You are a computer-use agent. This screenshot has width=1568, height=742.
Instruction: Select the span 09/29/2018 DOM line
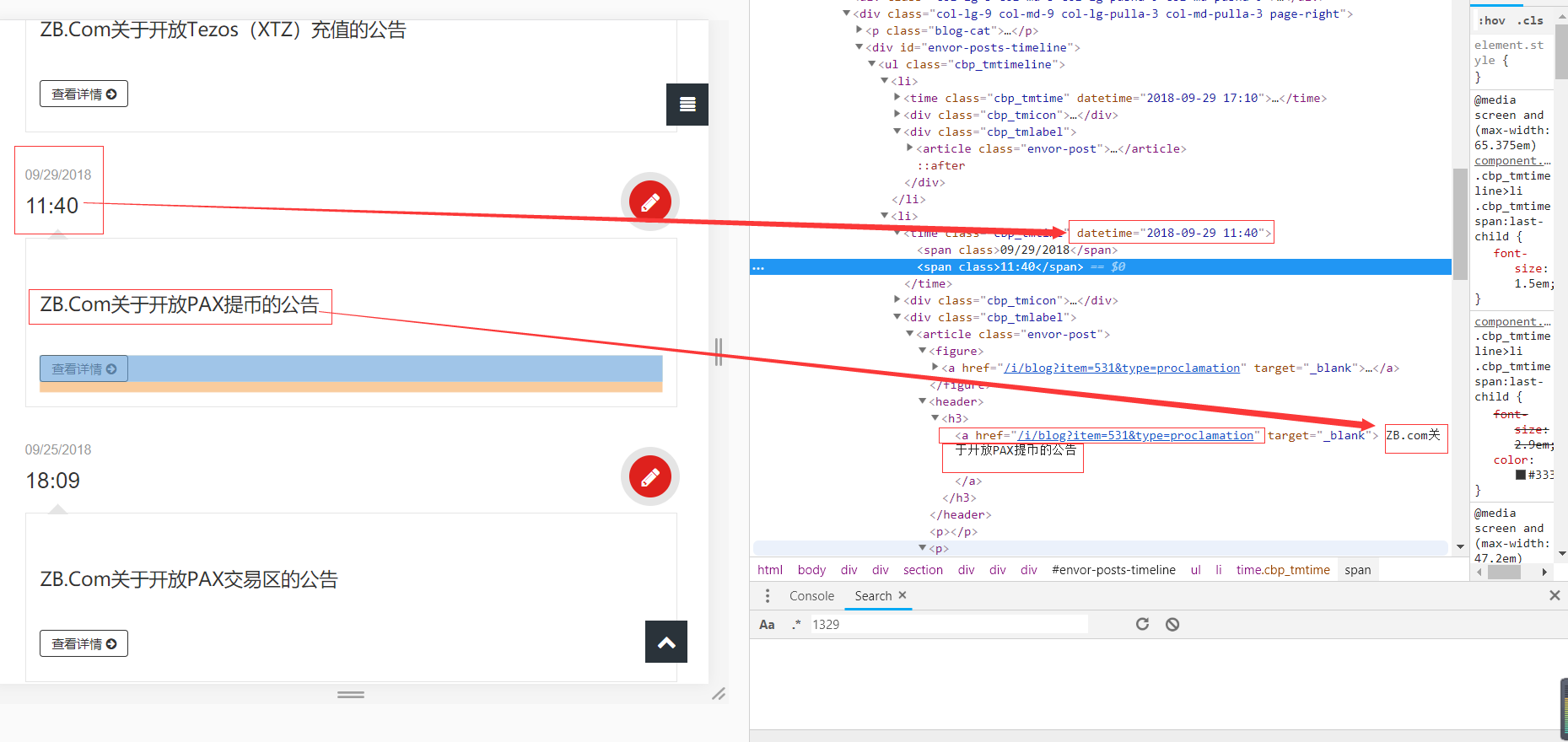click(x=1017, y=250)
